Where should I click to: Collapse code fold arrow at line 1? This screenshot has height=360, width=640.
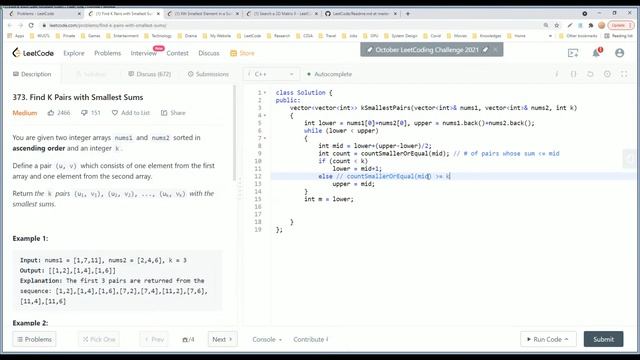(x=265, y=93)
